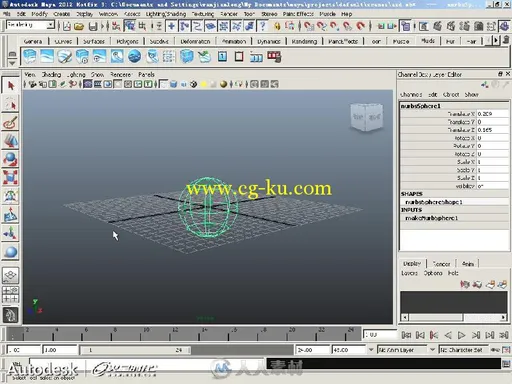The height and width of the screenshot is (384, 512).
Task: Click the current frame input field
Action: pyautogui.click(x=380, y=334)
